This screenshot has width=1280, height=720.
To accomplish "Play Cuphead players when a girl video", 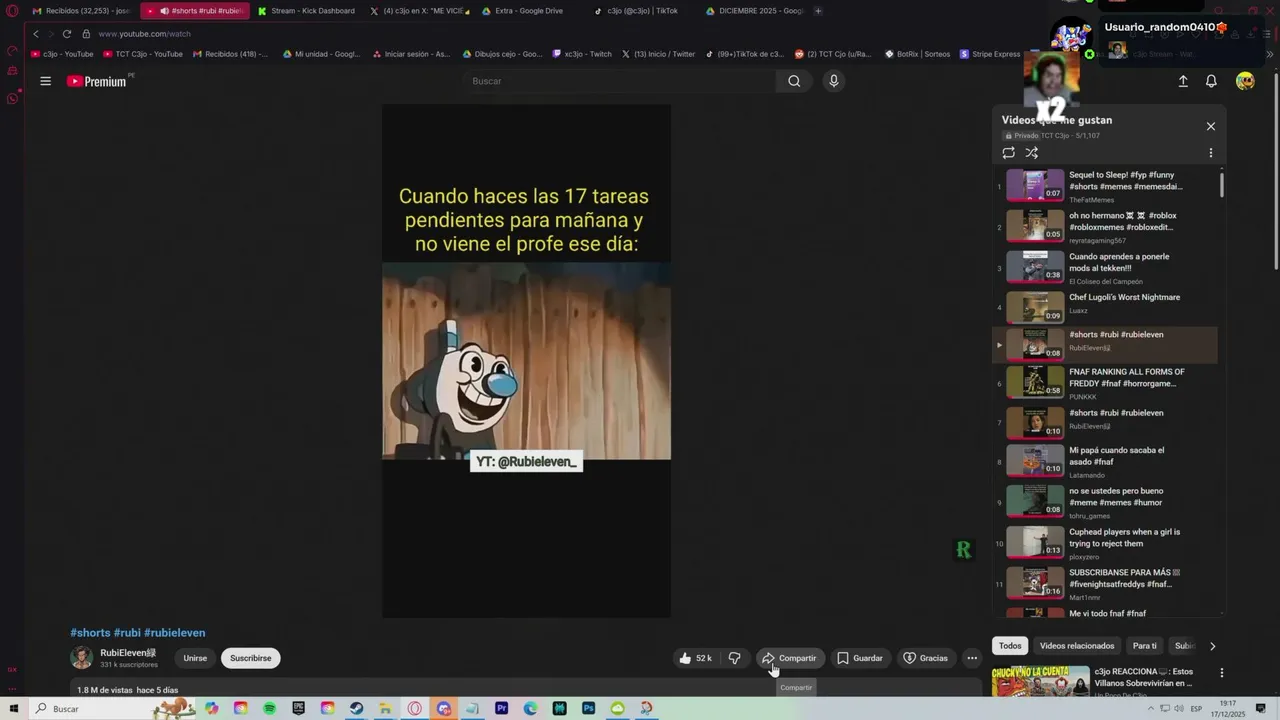I will pos(1107,543).
